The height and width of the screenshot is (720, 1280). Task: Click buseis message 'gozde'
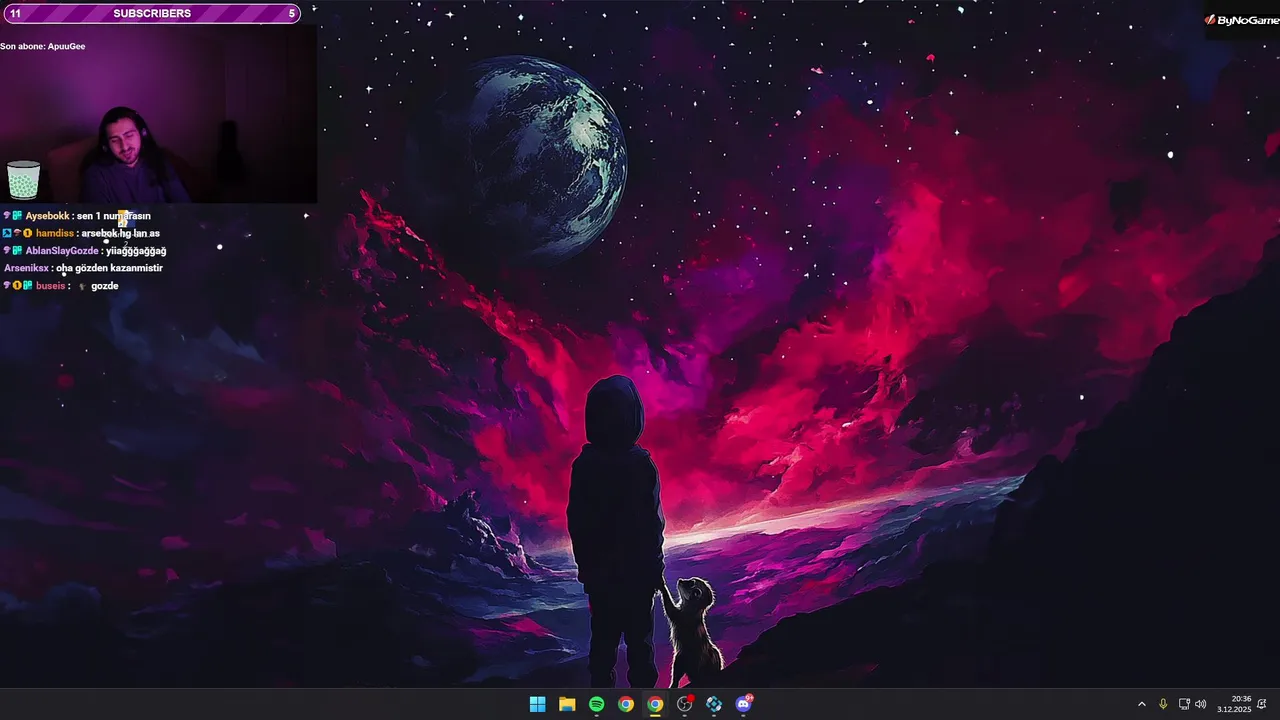(x=105, y=286)
